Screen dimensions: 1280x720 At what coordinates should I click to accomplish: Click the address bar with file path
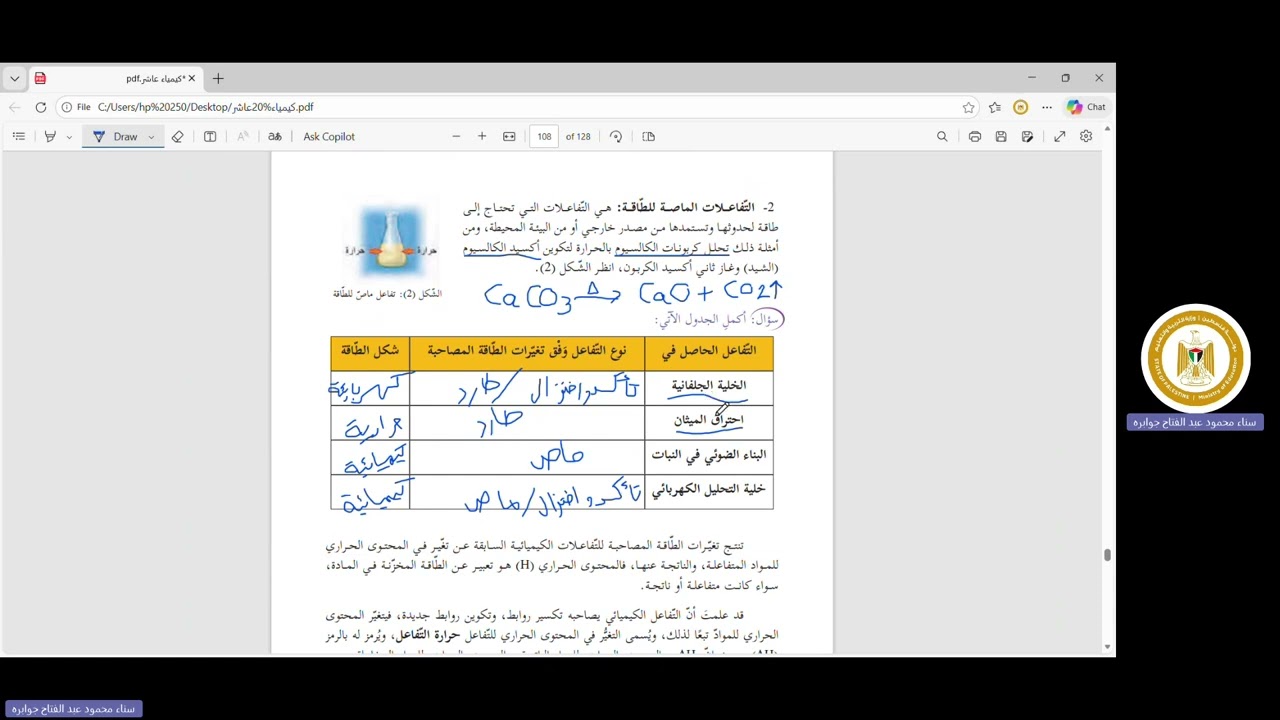[x=520, y=107]
